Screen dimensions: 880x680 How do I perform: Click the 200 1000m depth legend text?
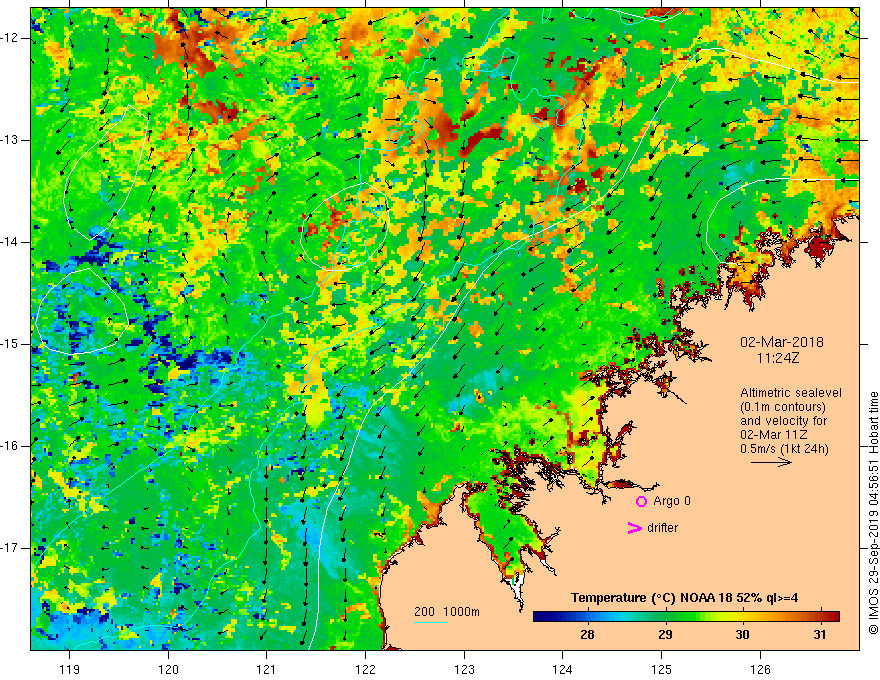click(447, 612)
